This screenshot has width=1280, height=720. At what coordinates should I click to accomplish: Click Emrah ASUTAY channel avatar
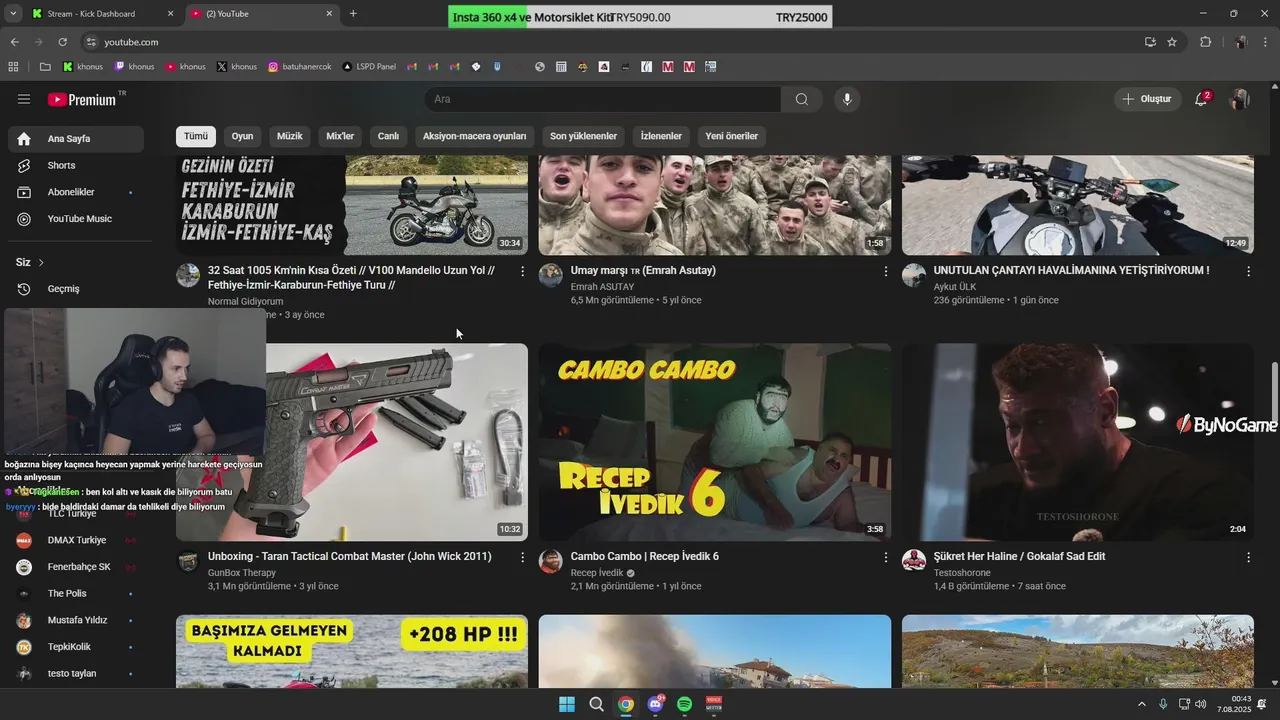pyautogui.click(x=551, y=276)
